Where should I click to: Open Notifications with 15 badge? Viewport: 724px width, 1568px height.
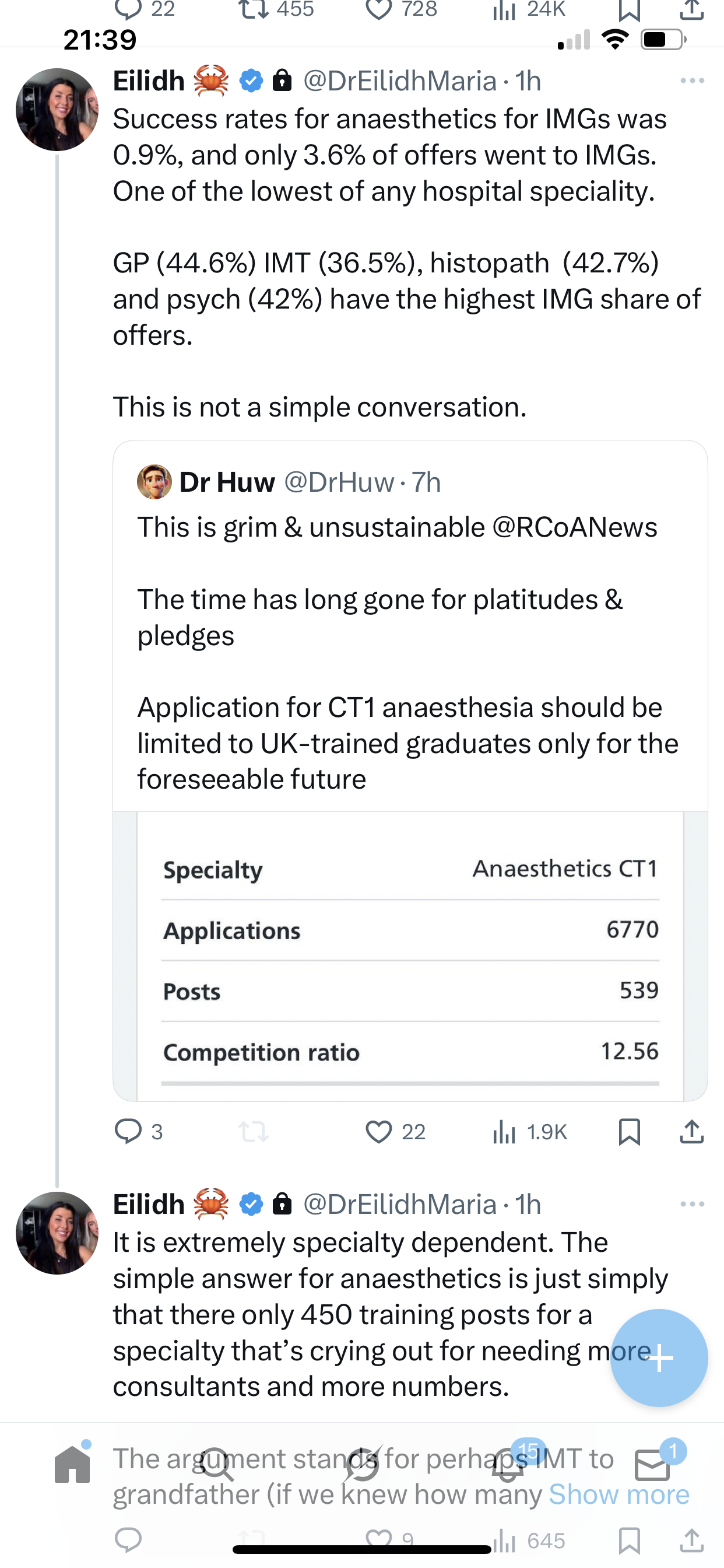509,1465
